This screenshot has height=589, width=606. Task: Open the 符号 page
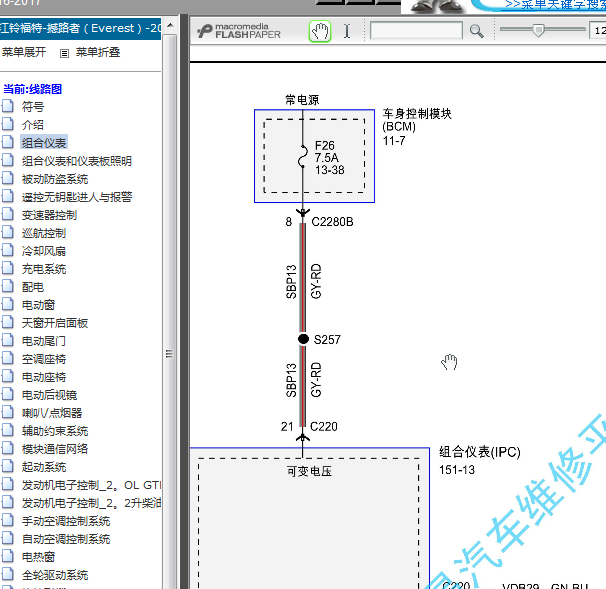[32, 107]
